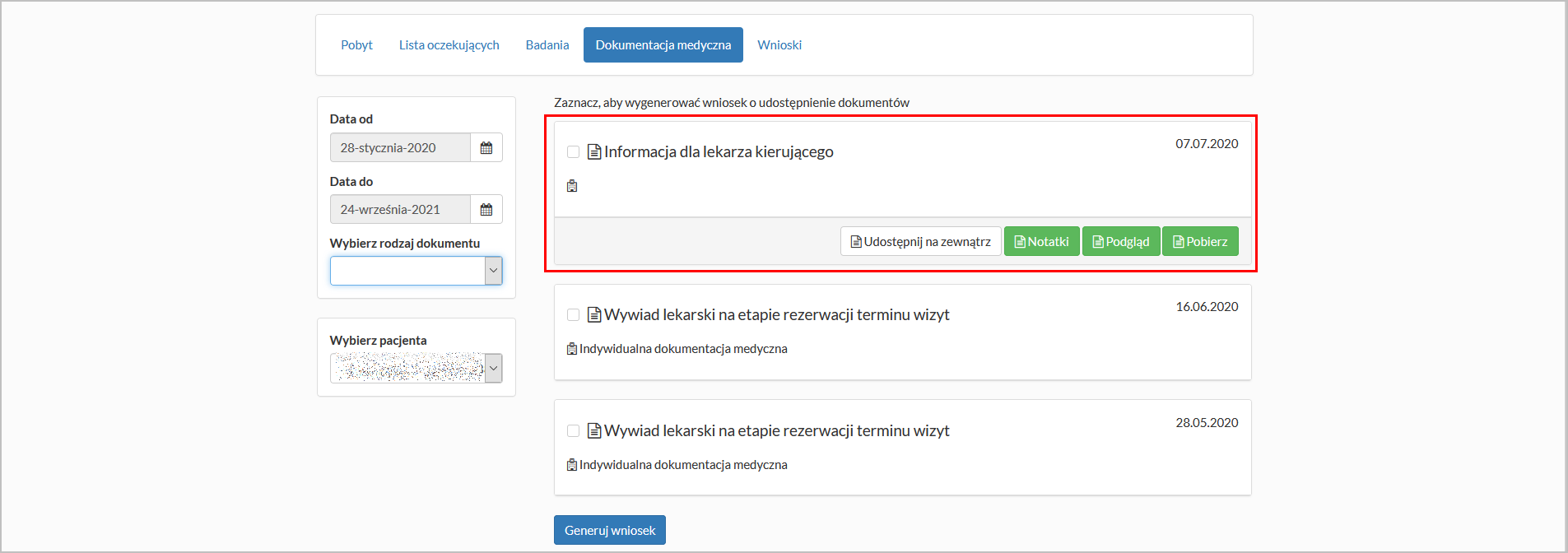Screen dimensions: 1568x553
Task: Click clipboard icon next to Indywidualna dokumentacja medyczna from 16.06.2020
Action: pos(571,348)
